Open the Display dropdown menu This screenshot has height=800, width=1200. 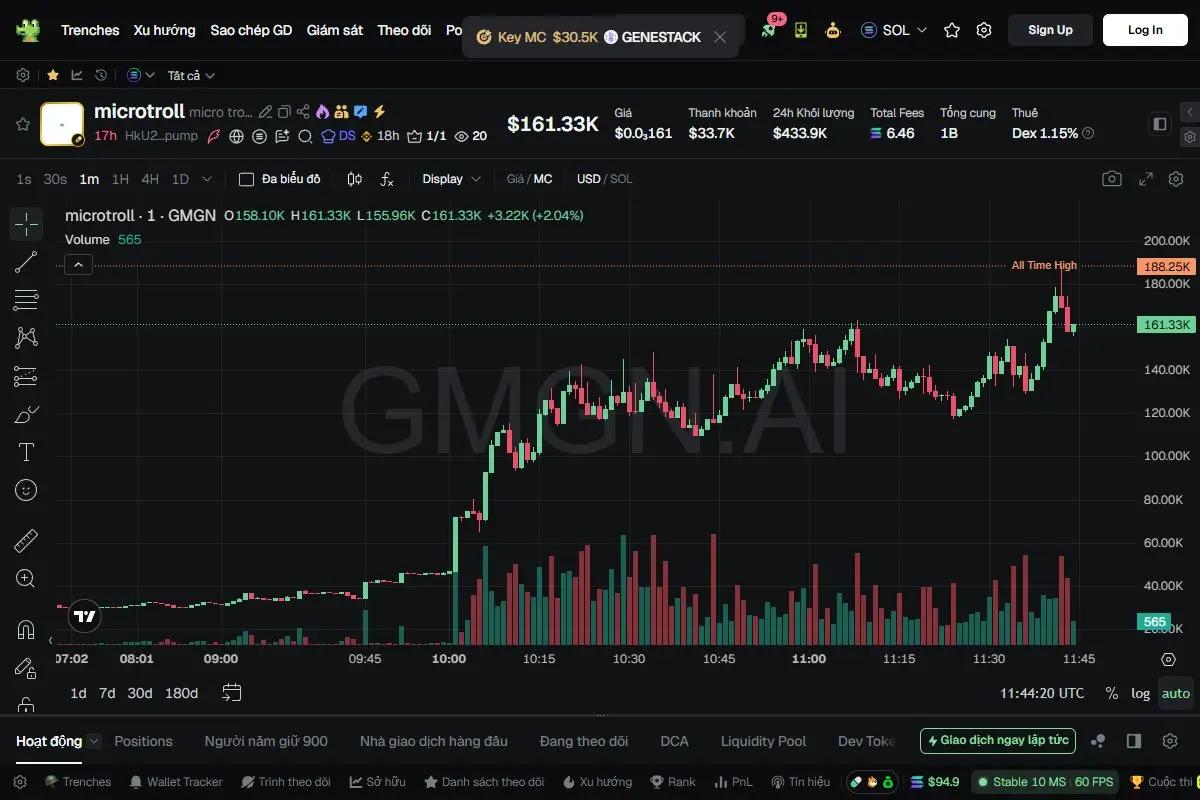[452, 179]
